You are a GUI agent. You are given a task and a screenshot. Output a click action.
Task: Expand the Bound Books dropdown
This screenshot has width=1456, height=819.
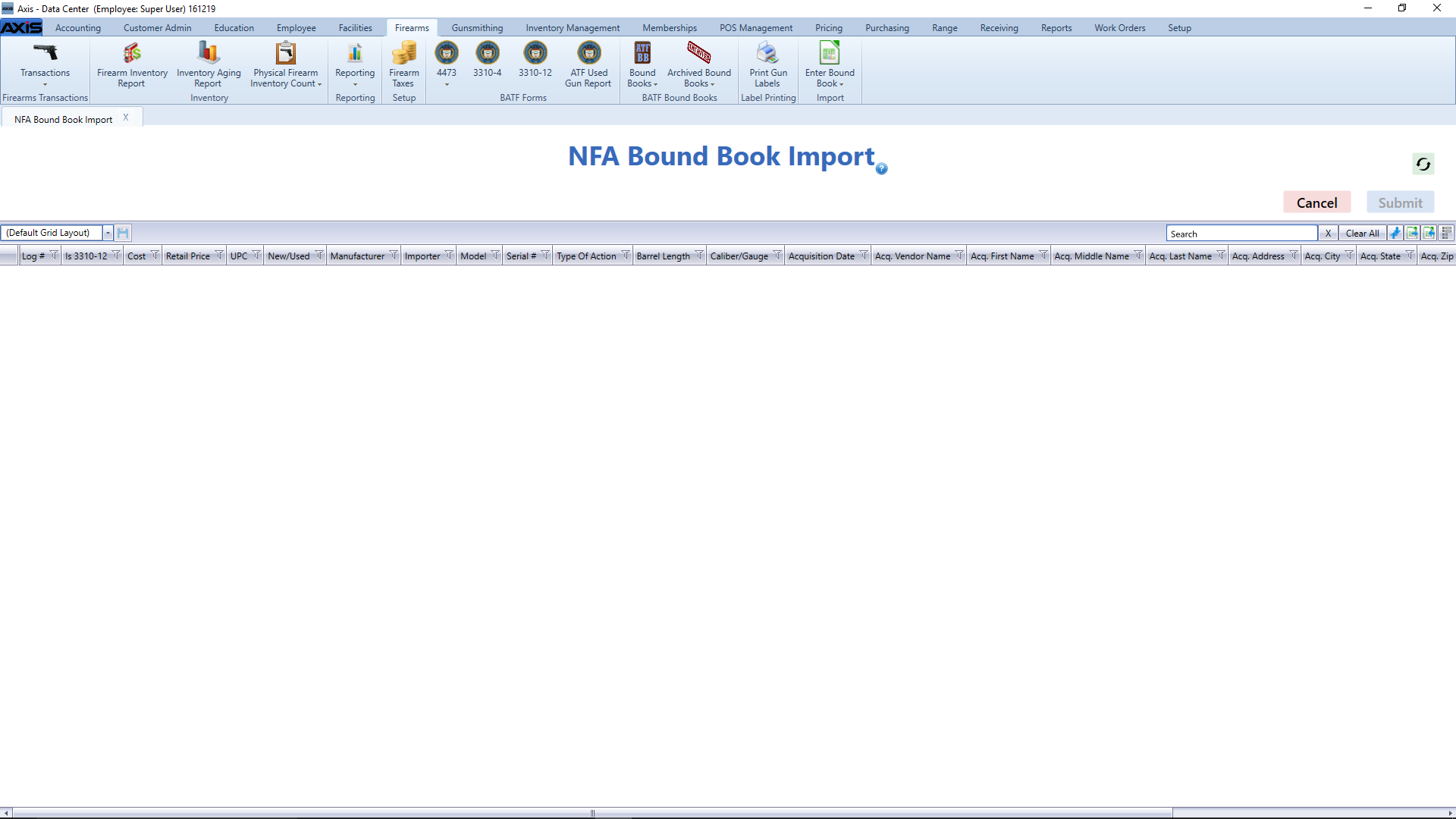[655, 84]
